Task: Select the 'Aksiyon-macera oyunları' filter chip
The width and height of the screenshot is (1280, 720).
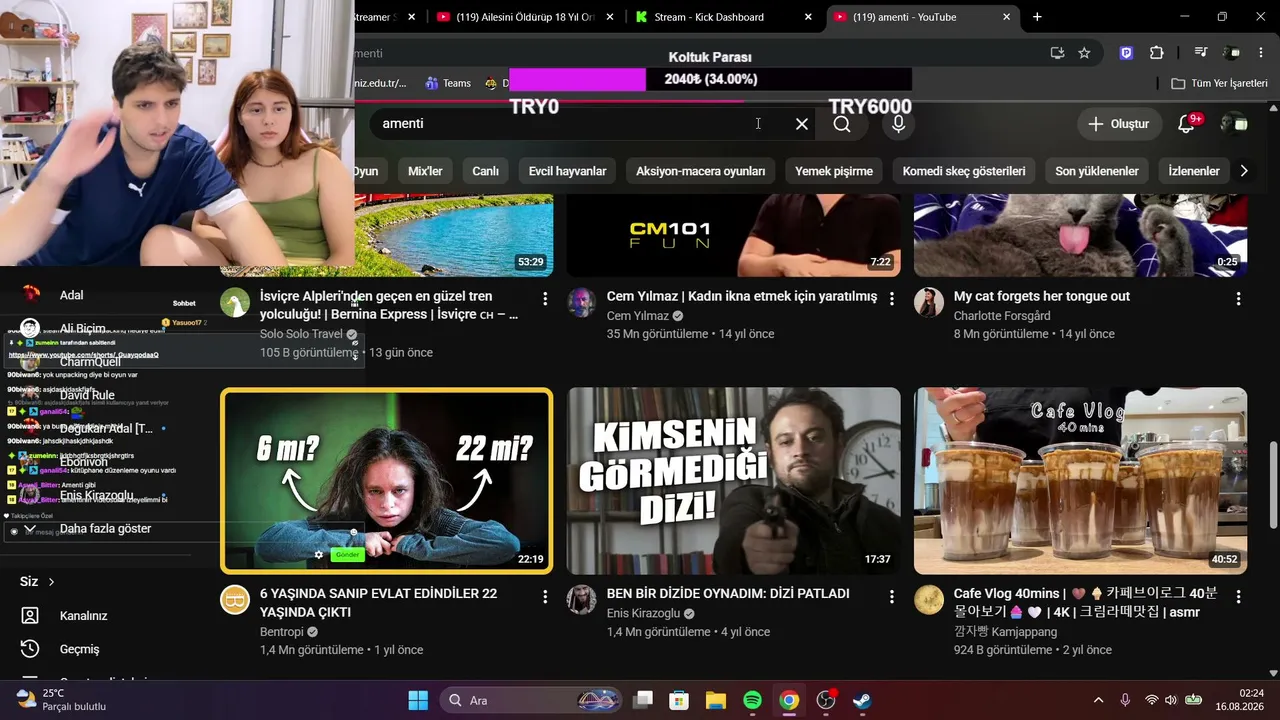Action: coord(701,171)
